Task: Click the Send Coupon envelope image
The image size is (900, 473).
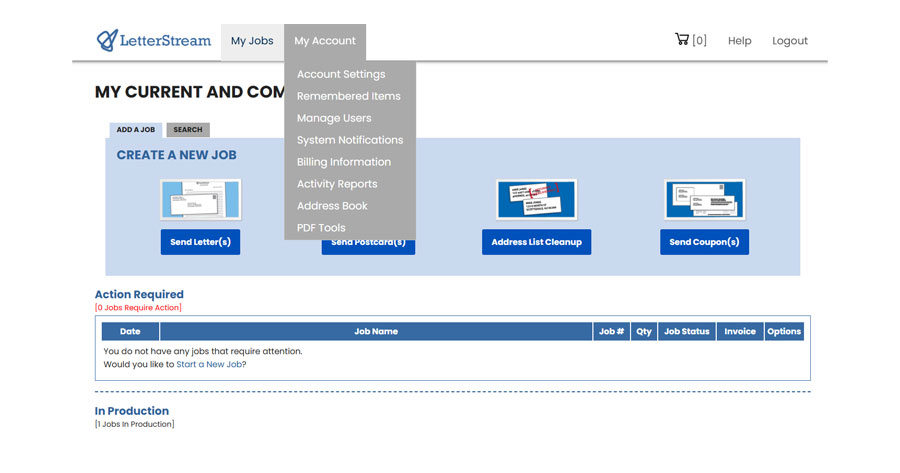Action: tap(704, 199)
